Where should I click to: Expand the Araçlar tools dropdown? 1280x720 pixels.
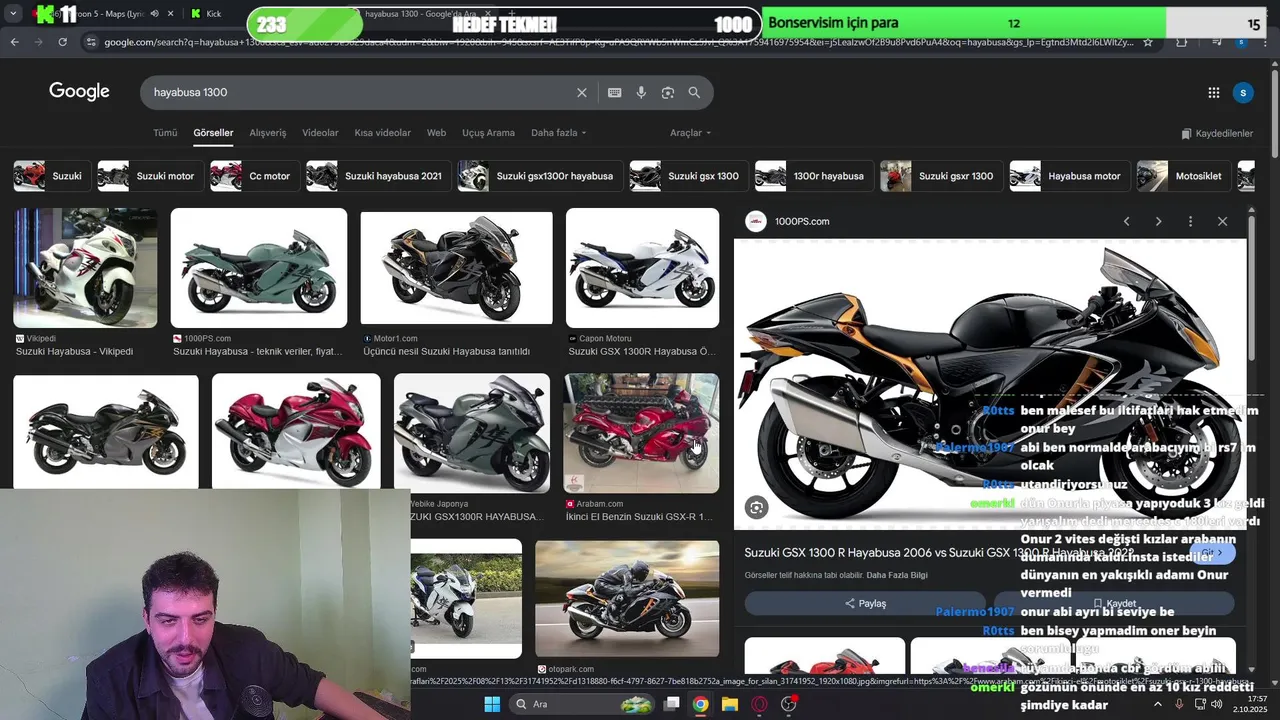[690, 133]
